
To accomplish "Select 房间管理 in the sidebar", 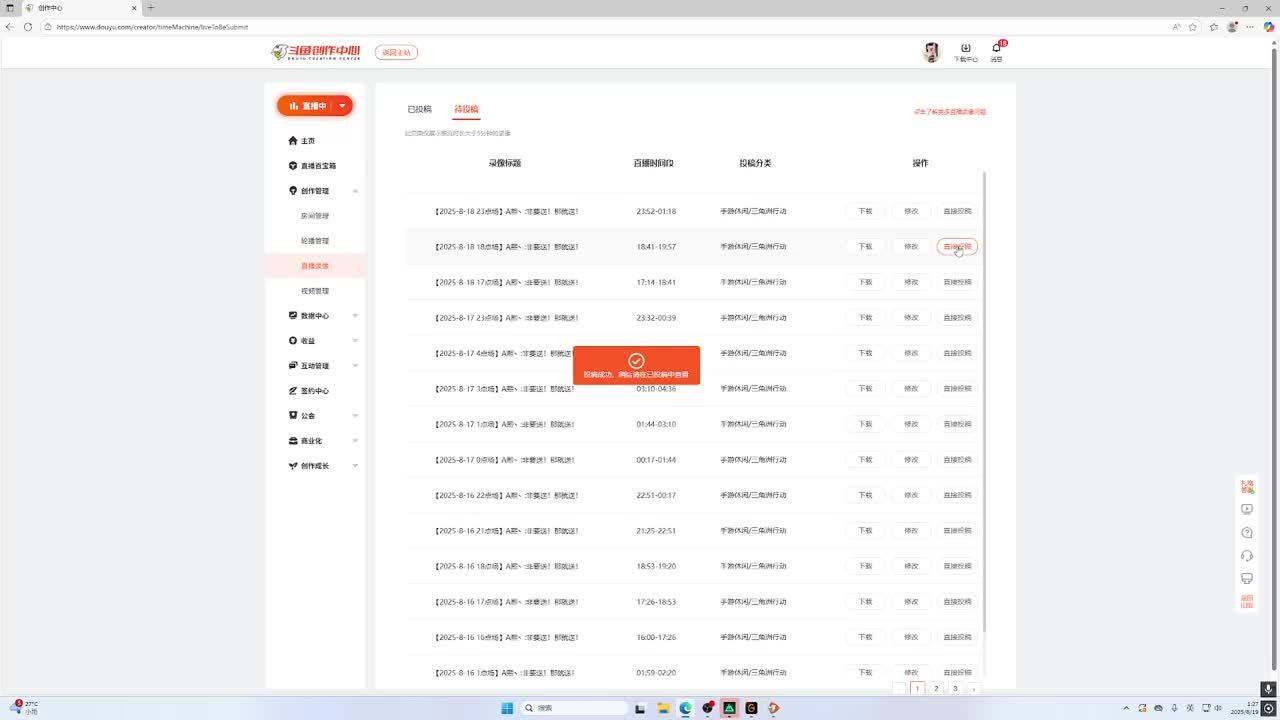I will [x=315, y=216].
